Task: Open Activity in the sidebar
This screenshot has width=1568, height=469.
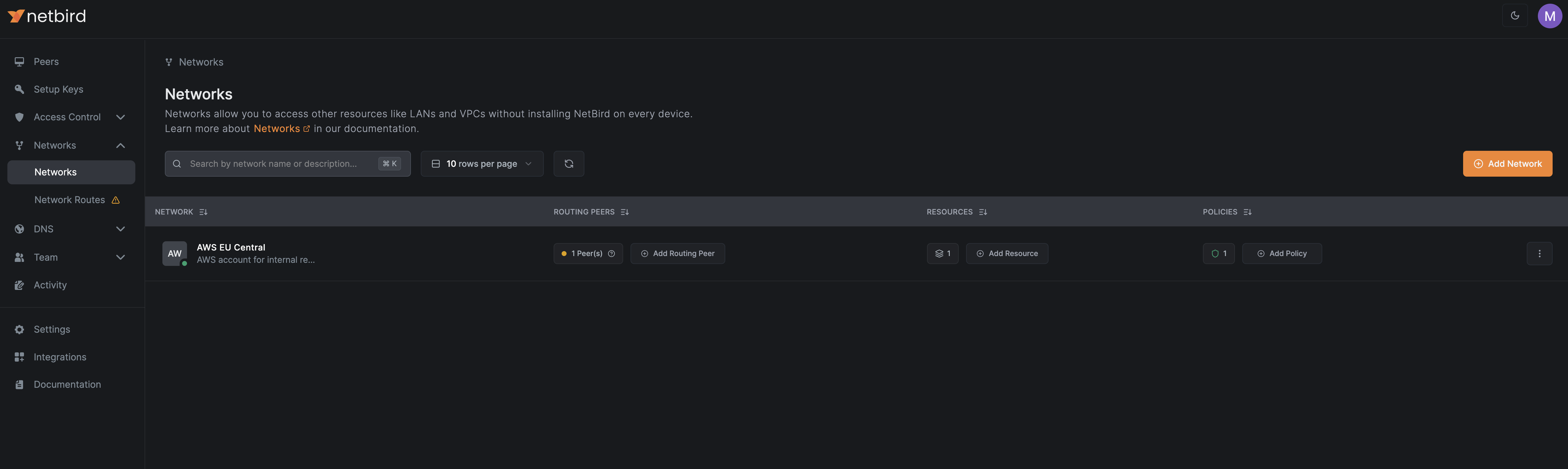Action: click(50, 285)
